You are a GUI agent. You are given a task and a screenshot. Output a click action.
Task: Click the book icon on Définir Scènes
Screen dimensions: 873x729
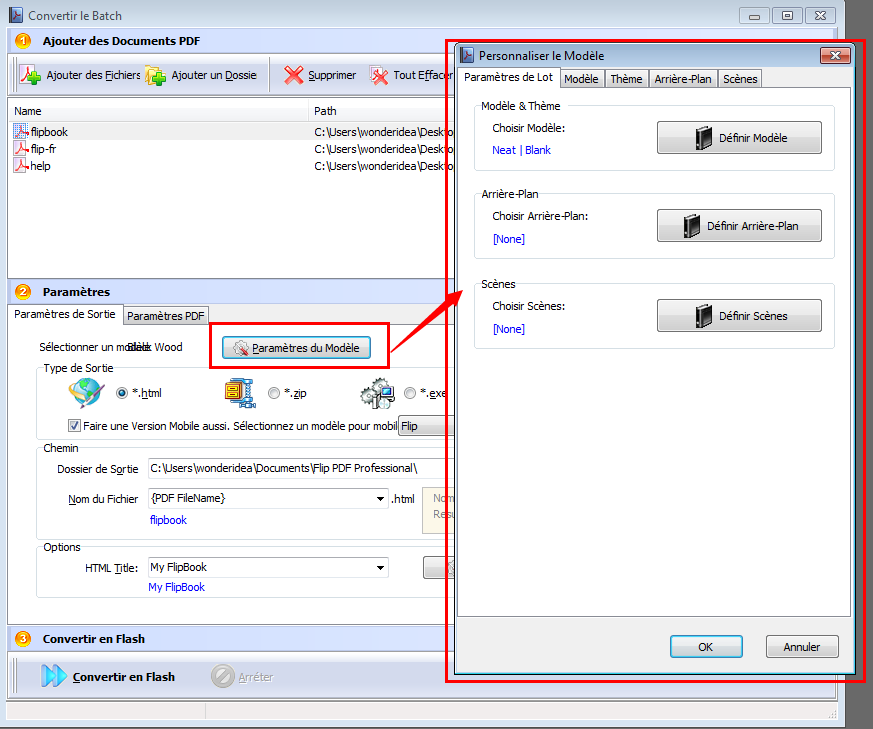(x=704, y=316)
